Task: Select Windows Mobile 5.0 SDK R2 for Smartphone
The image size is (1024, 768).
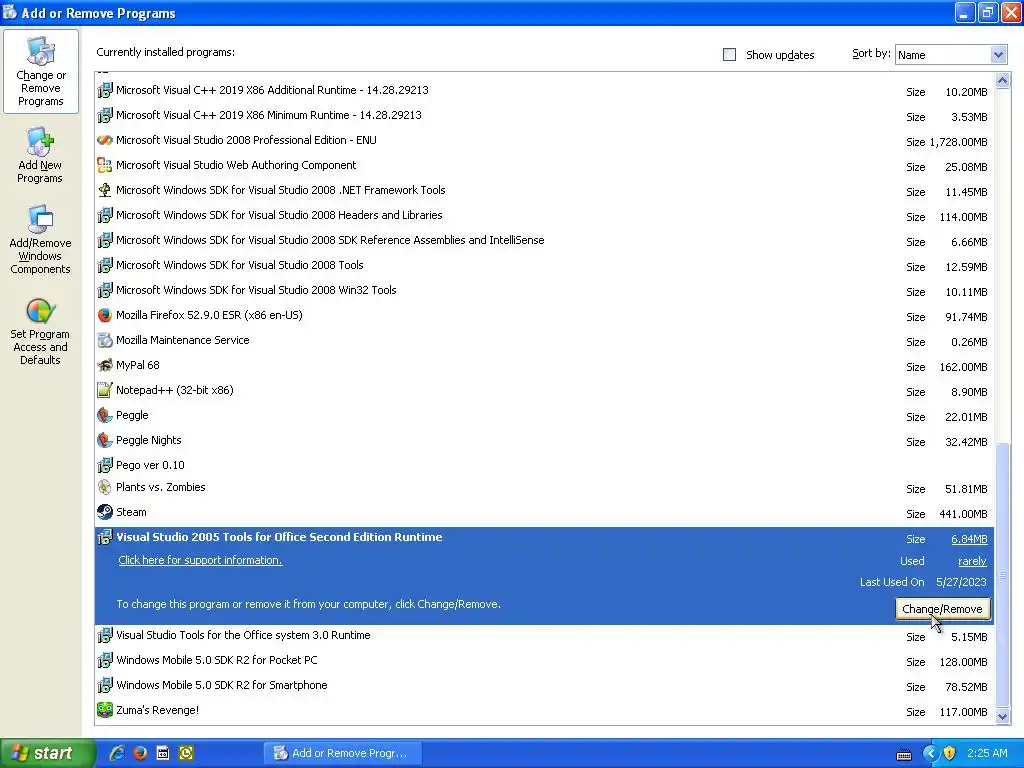Action: pos(221,685)
